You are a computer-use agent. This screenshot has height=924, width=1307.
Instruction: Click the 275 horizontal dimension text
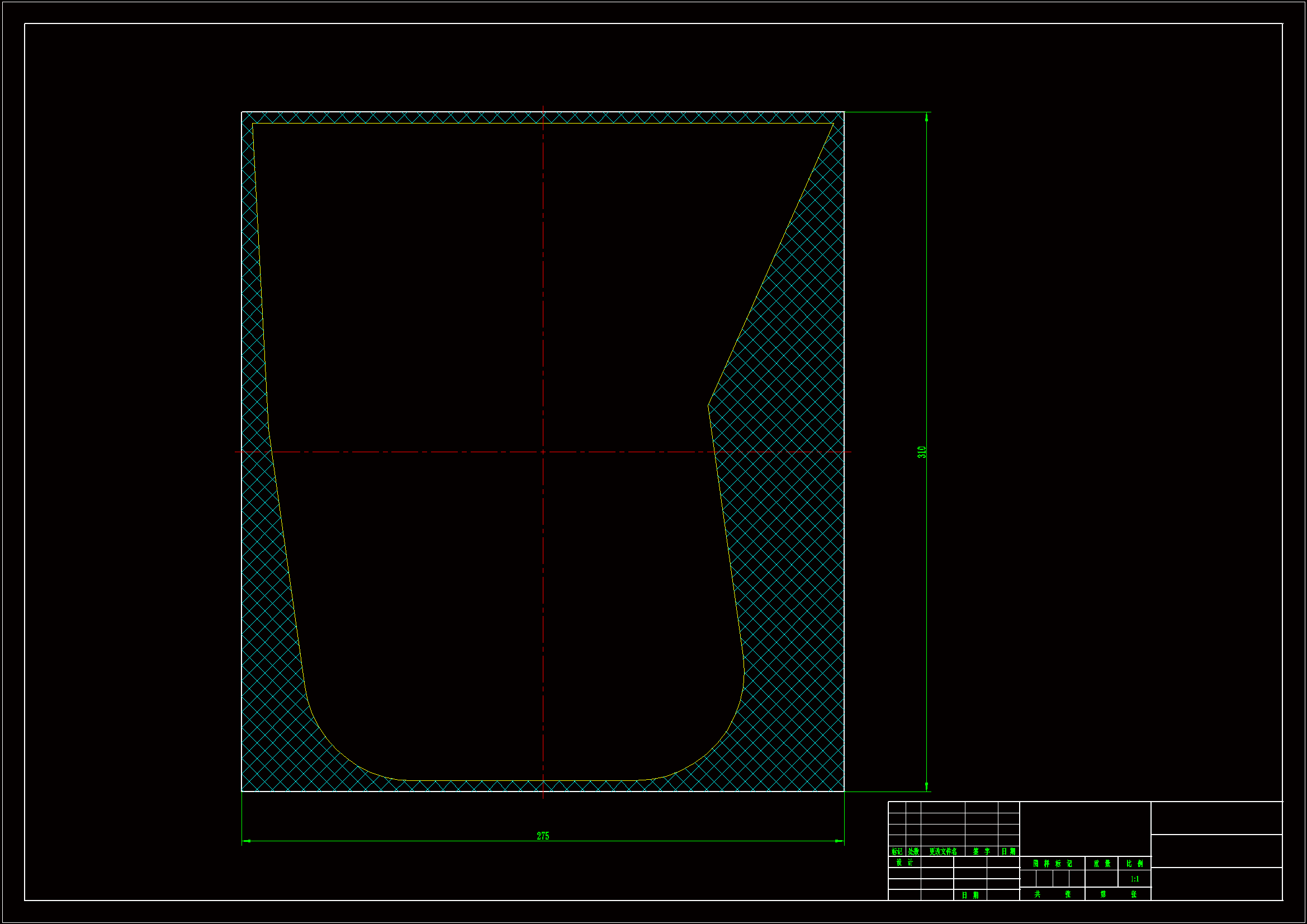pos(542,836)
